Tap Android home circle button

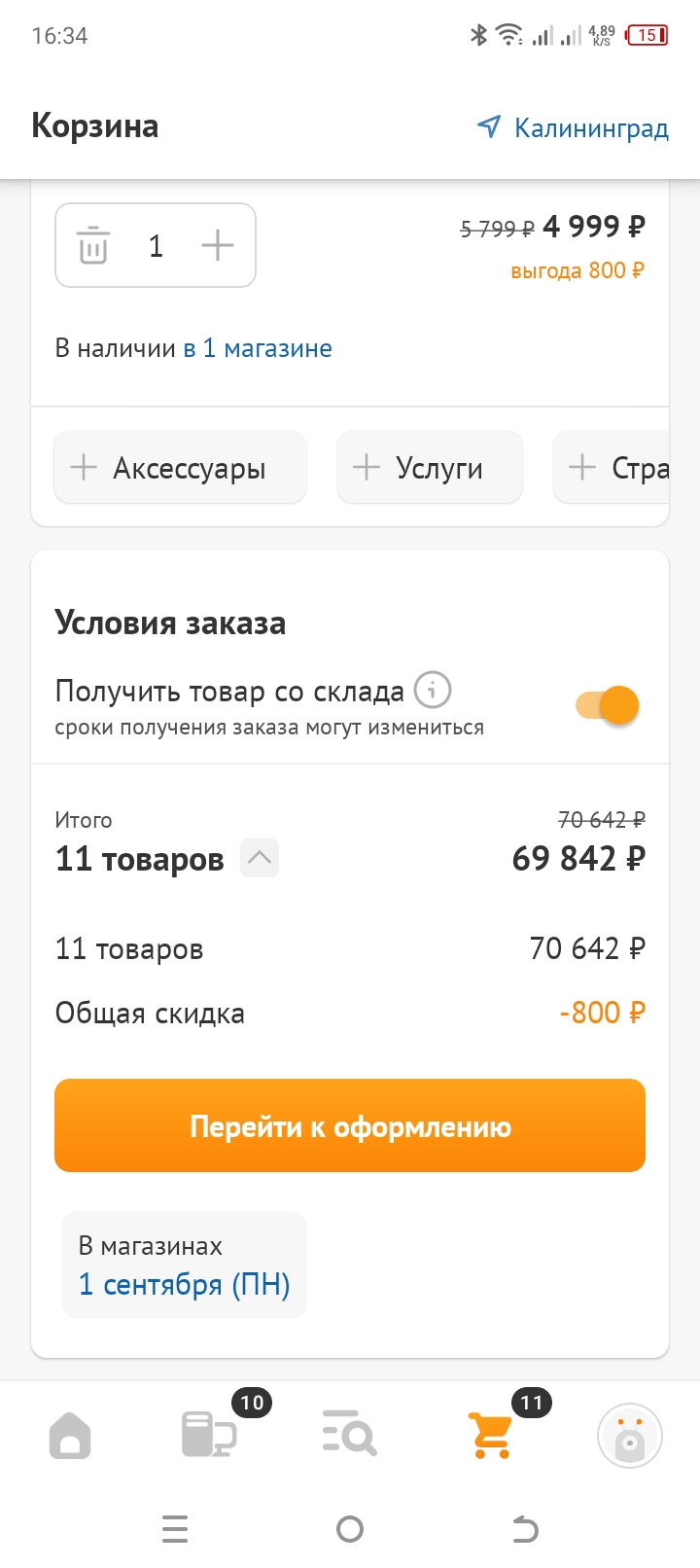(x=350, y=1529)
